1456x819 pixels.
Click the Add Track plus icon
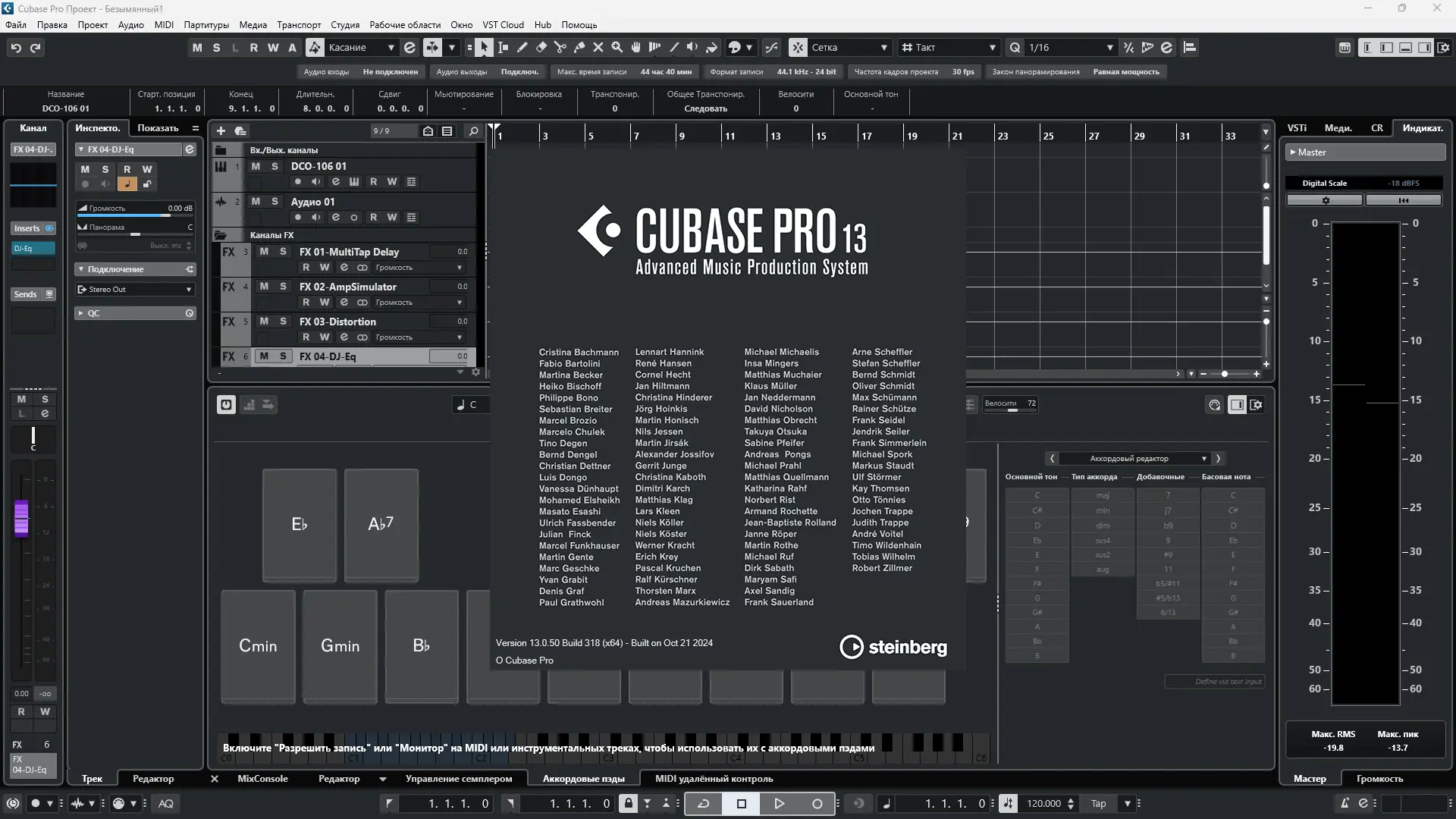pos(221,130)
